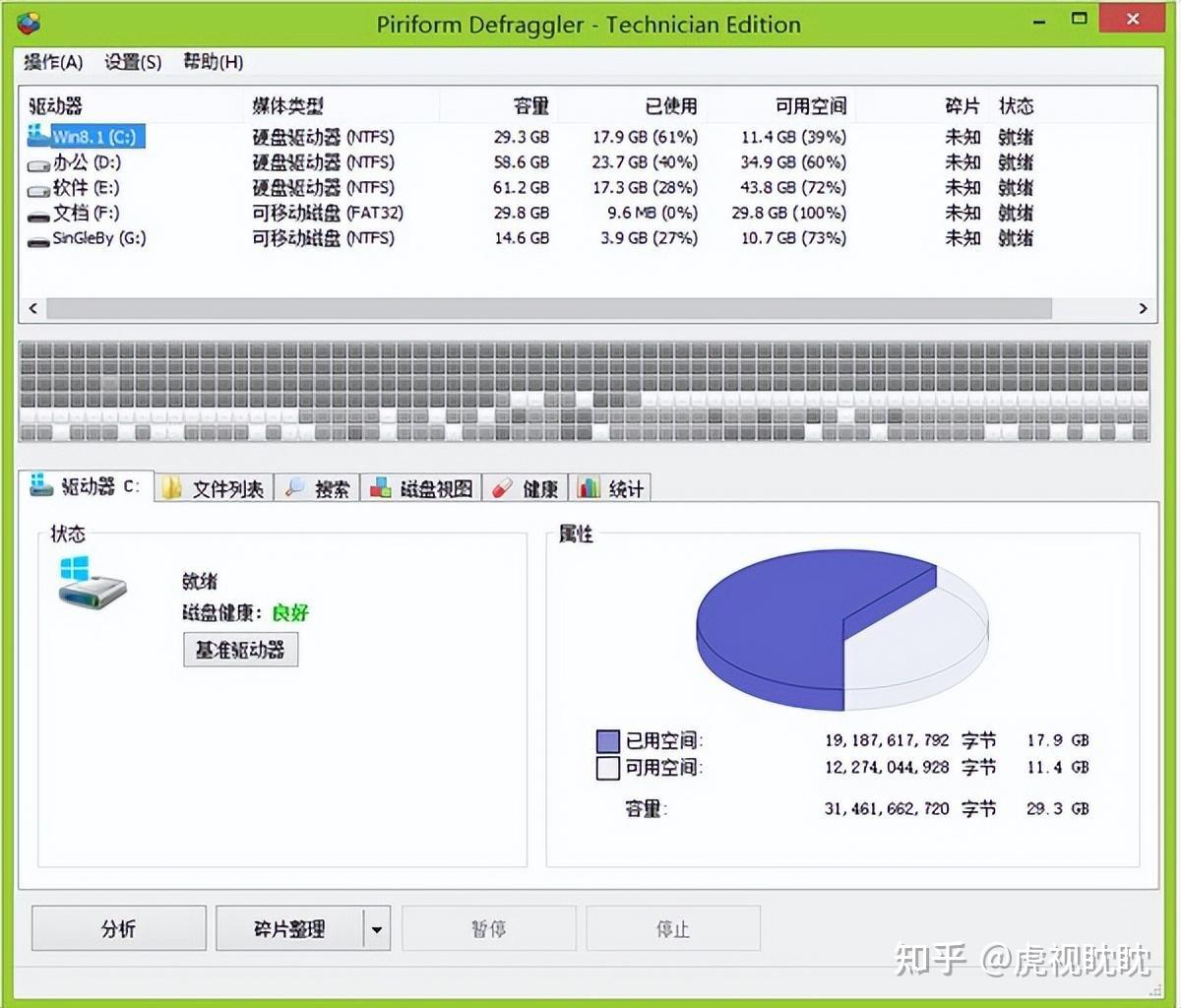Viewport: 1181px width, 1008px height.
Task: Open the 操作 menu
Action: coord(54,62)
